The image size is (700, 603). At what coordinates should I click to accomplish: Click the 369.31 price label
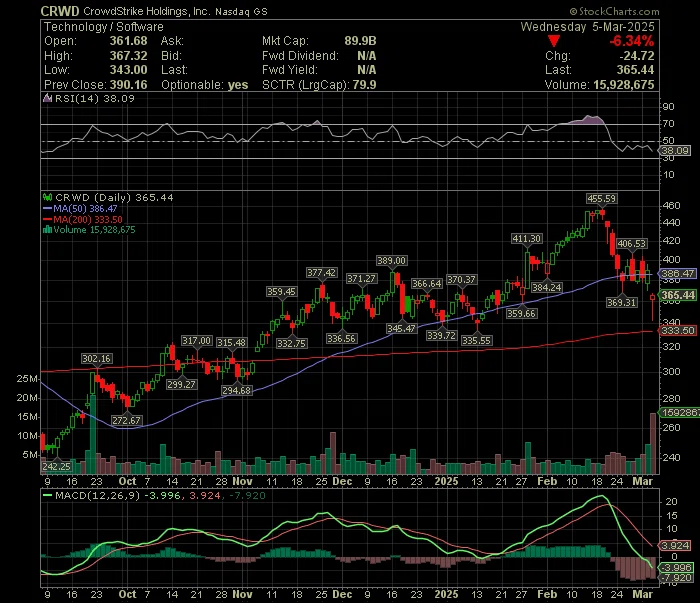[621, 303]
